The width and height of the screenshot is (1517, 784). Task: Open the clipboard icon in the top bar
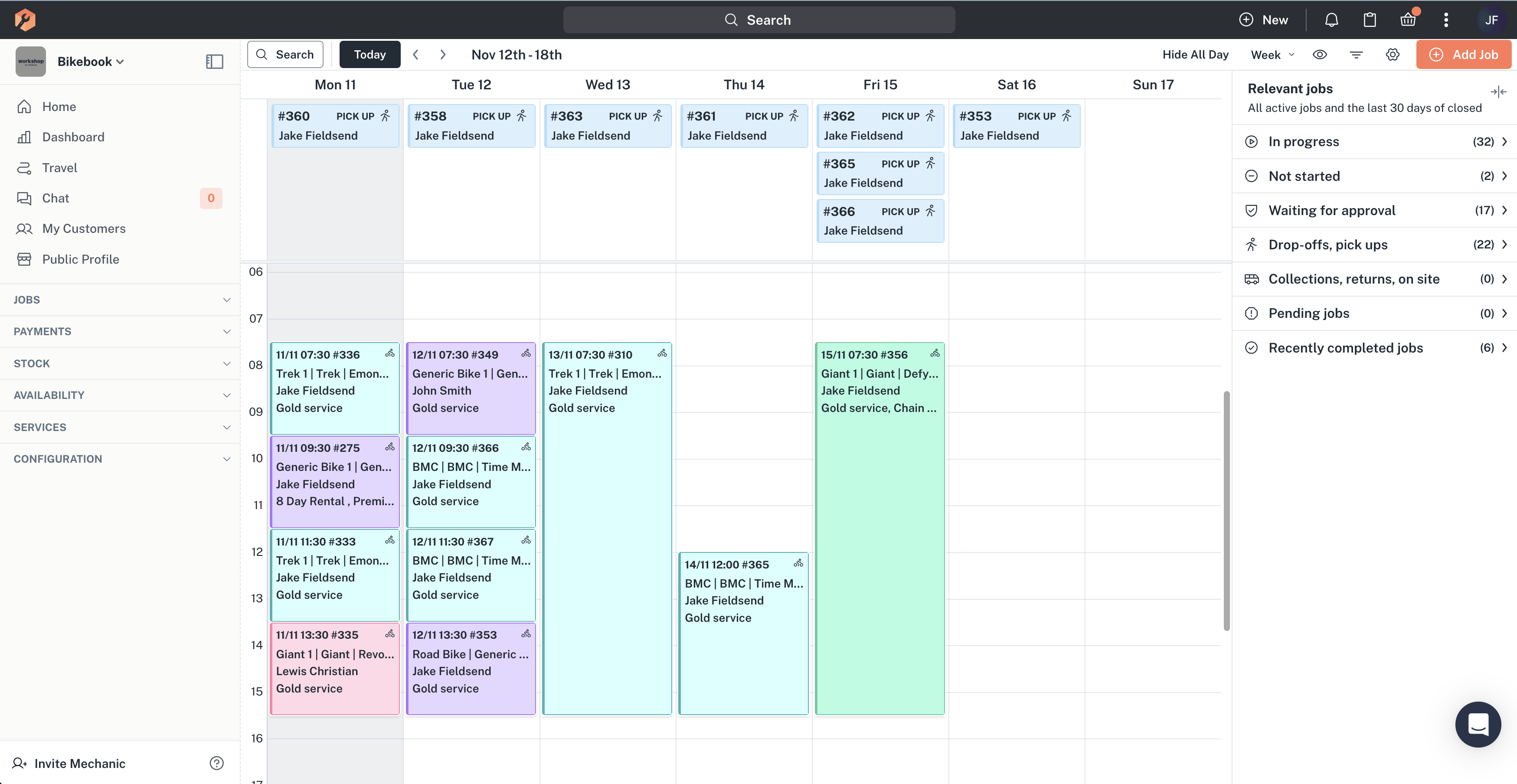[x=1370, y=20]
